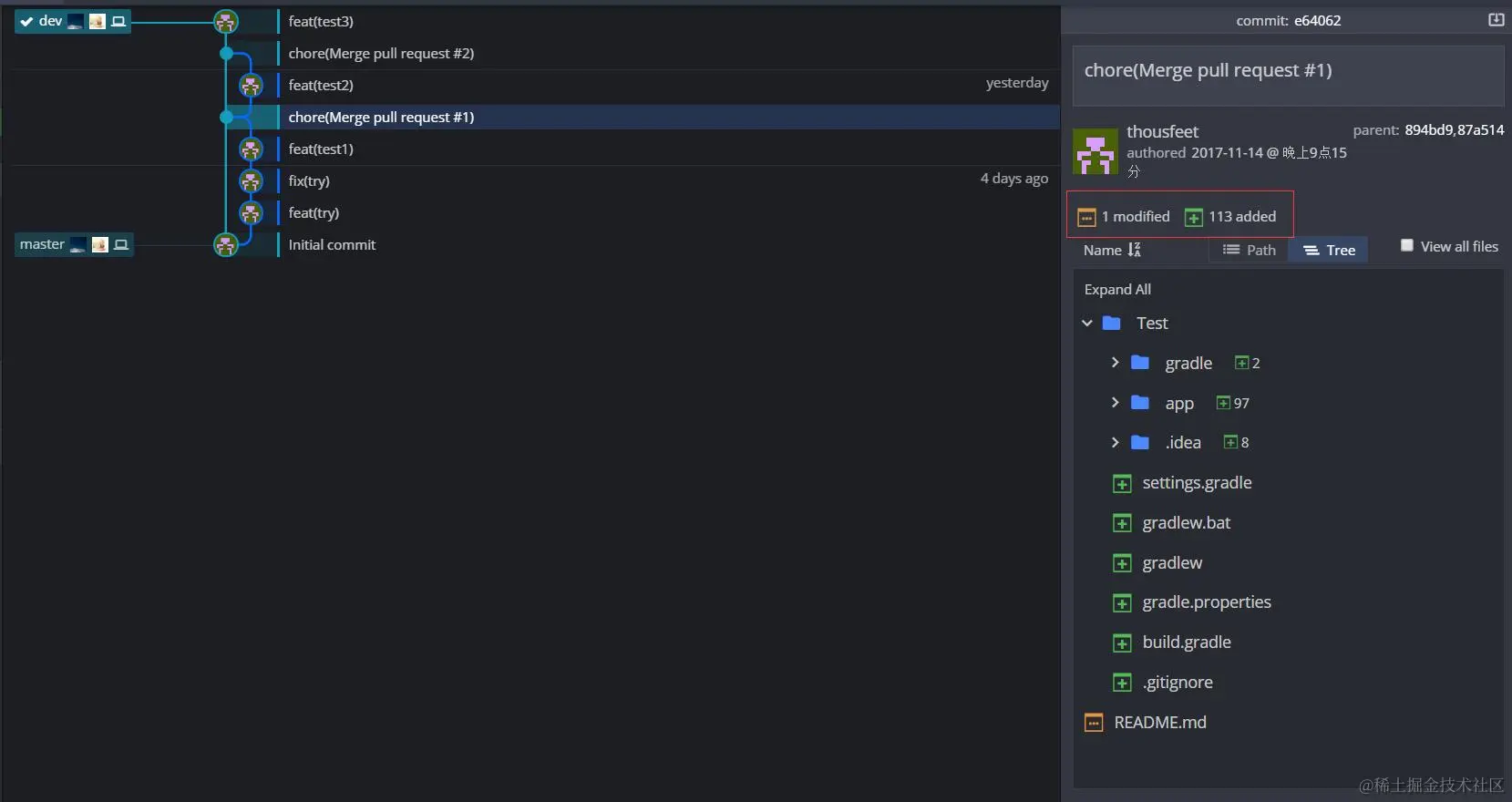Select the Tree file view
The width and height of the screenshot is (1512, 802).
point(1329,250)
